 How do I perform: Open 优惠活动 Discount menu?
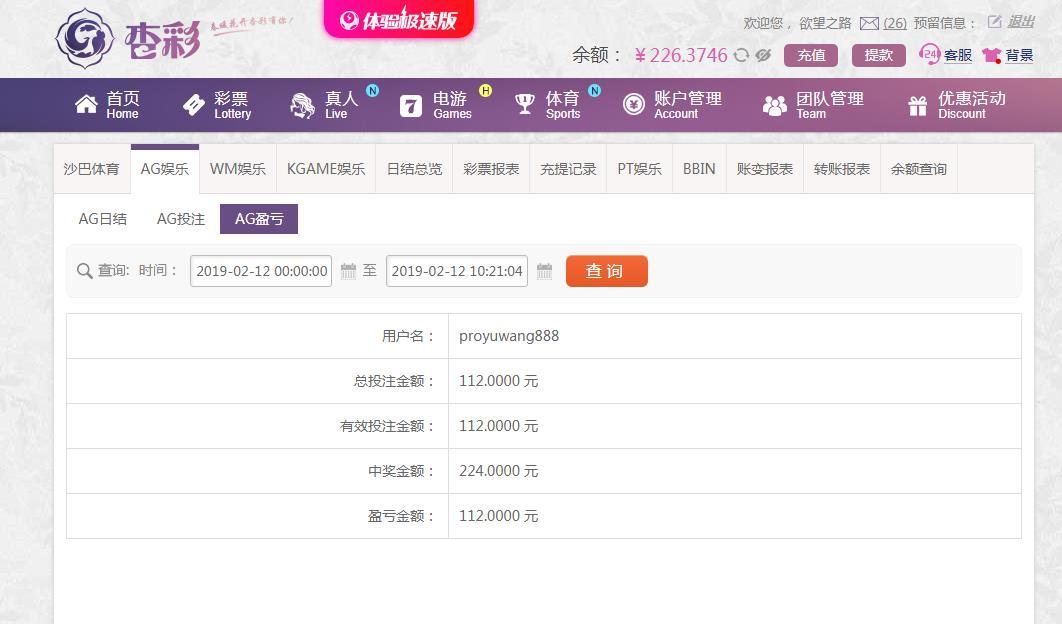971,104
